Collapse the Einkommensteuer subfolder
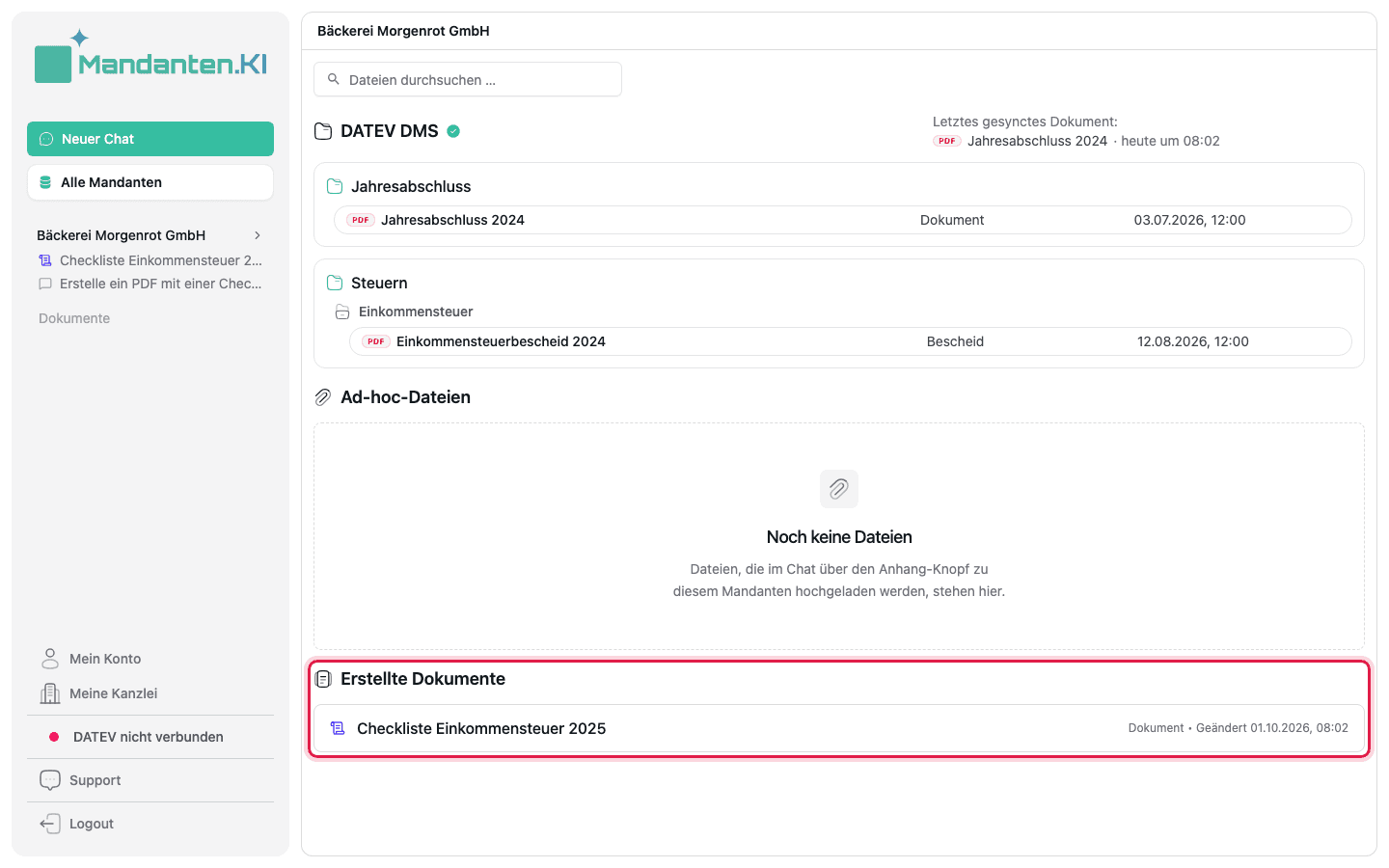Viewport: 1389px width, 868px height. click(x=415, y=312)
